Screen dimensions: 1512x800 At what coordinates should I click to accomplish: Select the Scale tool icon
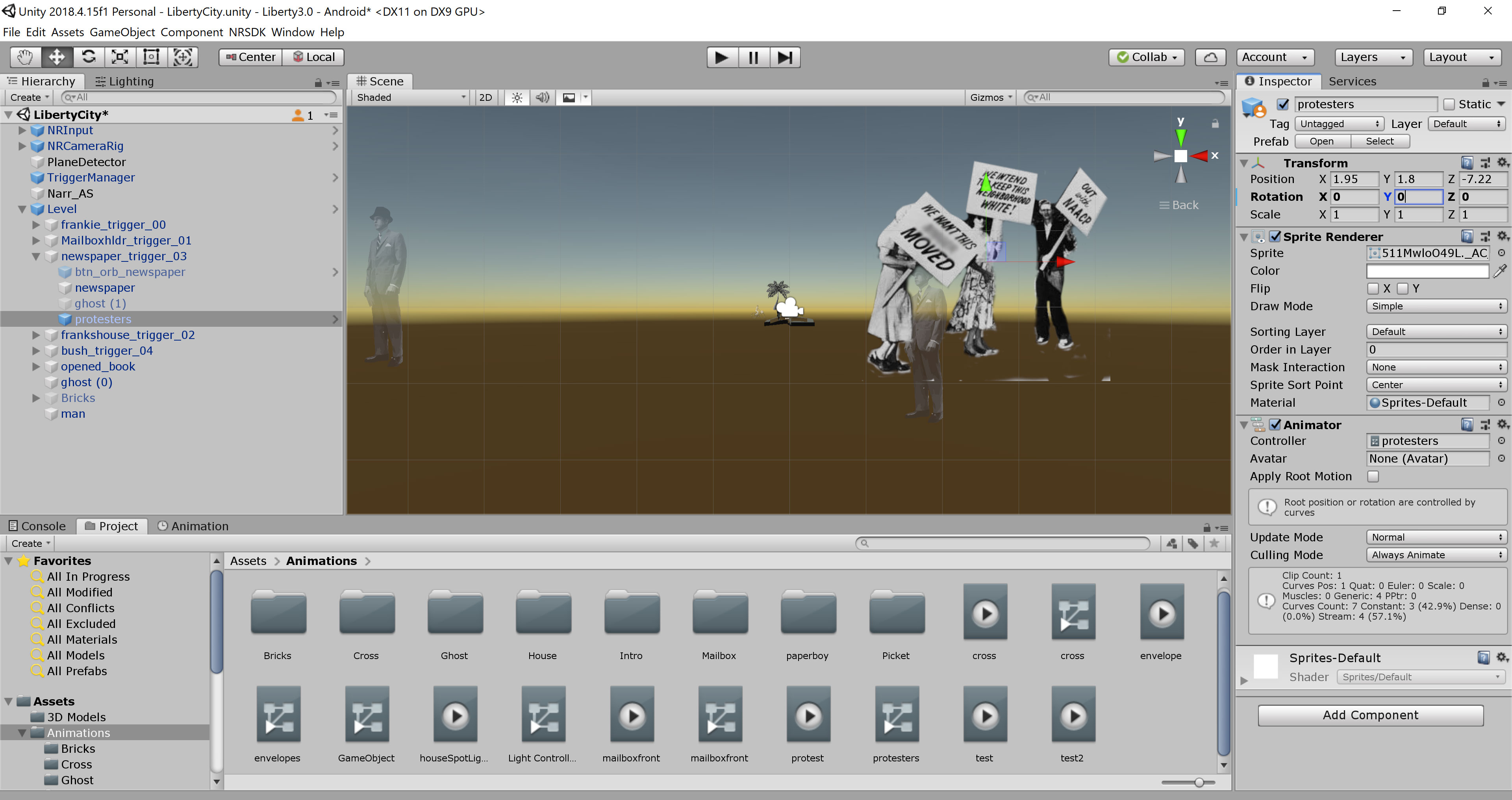[120, 57]
